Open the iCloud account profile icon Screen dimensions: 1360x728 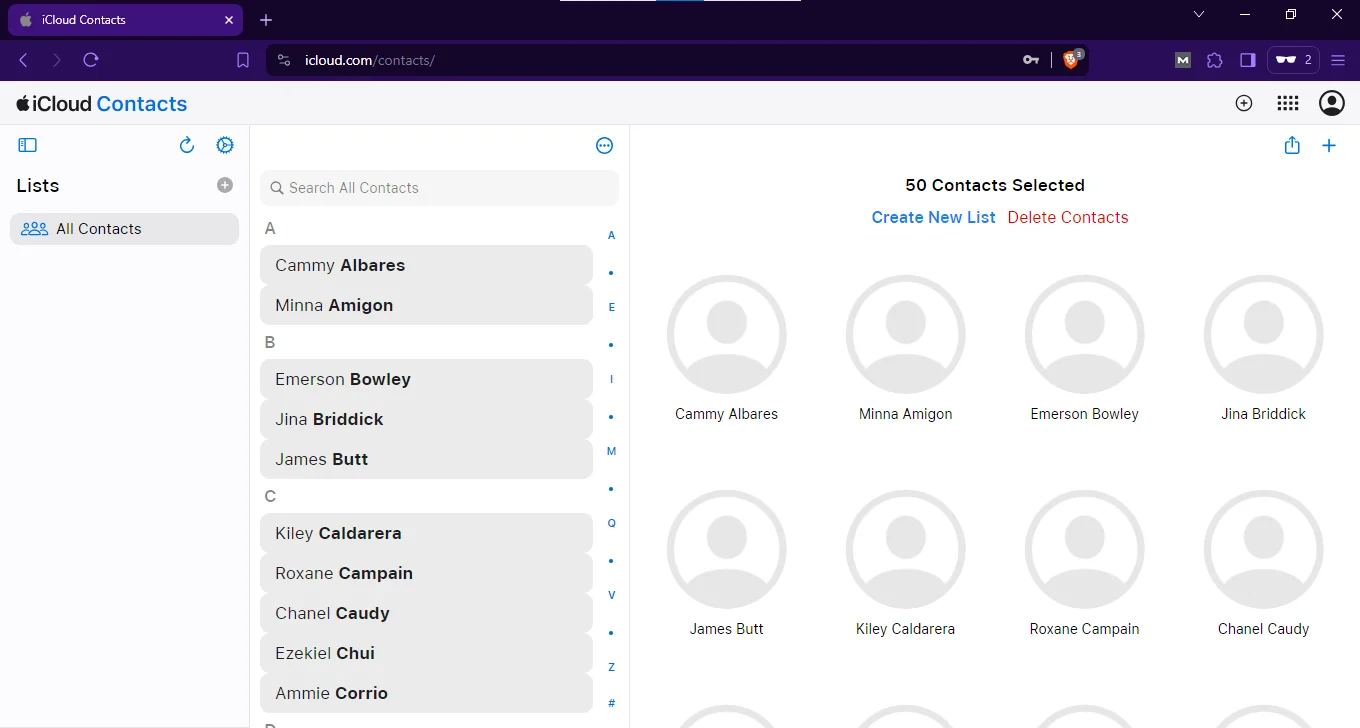click(1332, 103)
